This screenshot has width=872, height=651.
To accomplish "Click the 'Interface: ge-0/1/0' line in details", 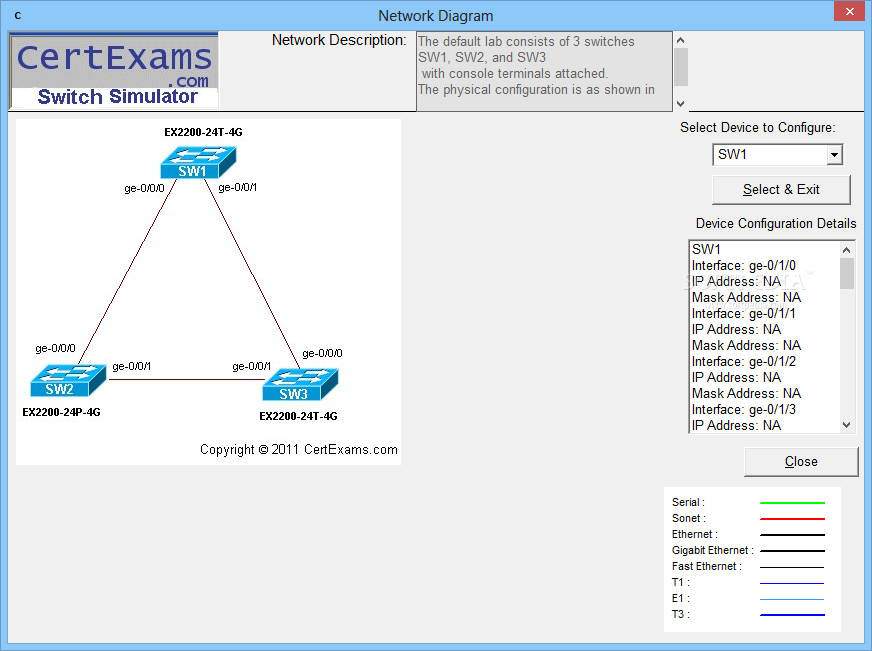I will (744, 266).
